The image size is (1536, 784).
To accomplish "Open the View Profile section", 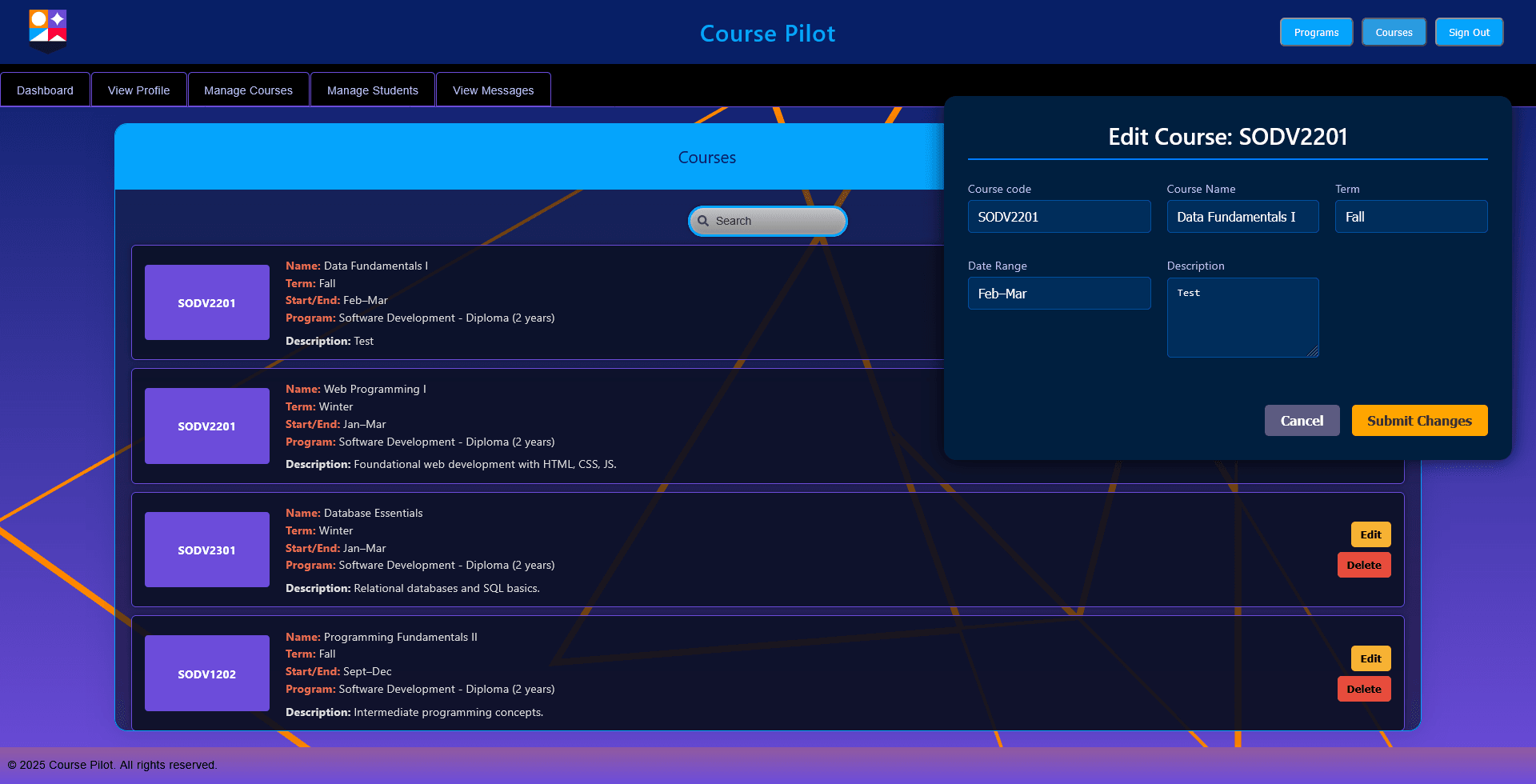I will (x=138, y=89).
